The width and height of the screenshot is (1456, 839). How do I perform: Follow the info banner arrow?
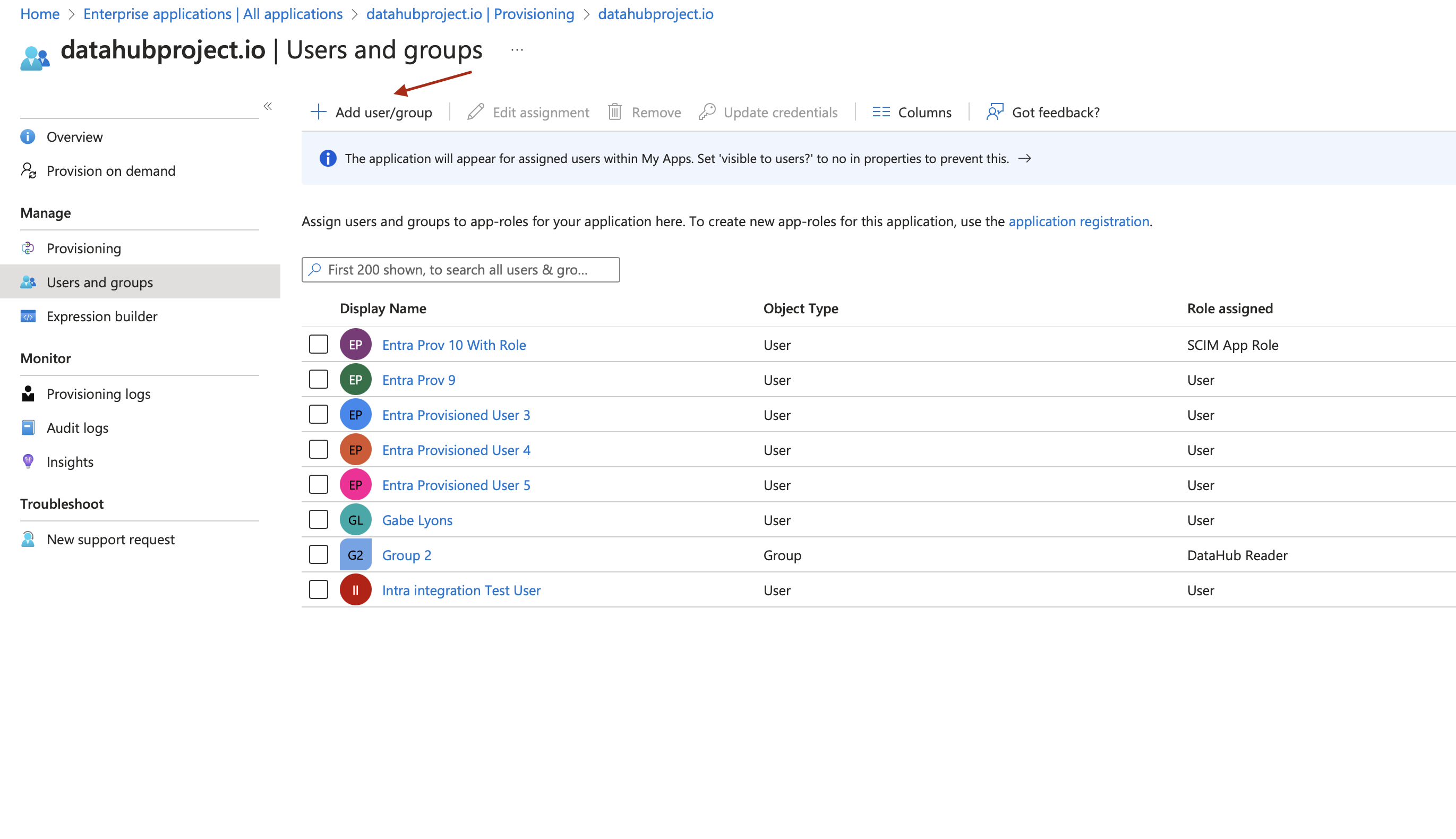[x=1024, y=158]
